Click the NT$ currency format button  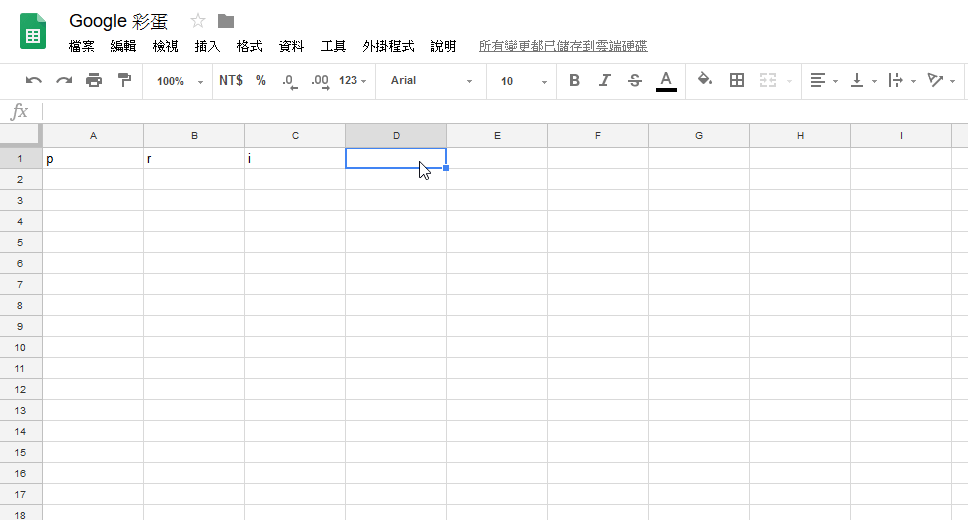click(x=231, y=80)
